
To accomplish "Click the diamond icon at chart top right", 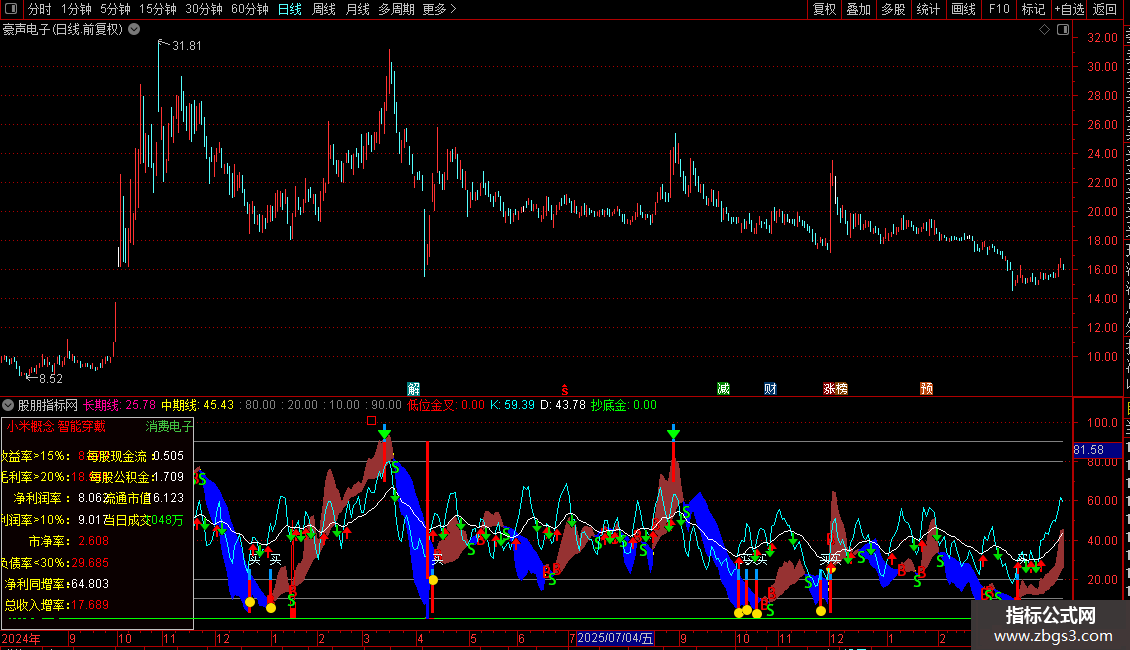I will tap(1044, 30).
